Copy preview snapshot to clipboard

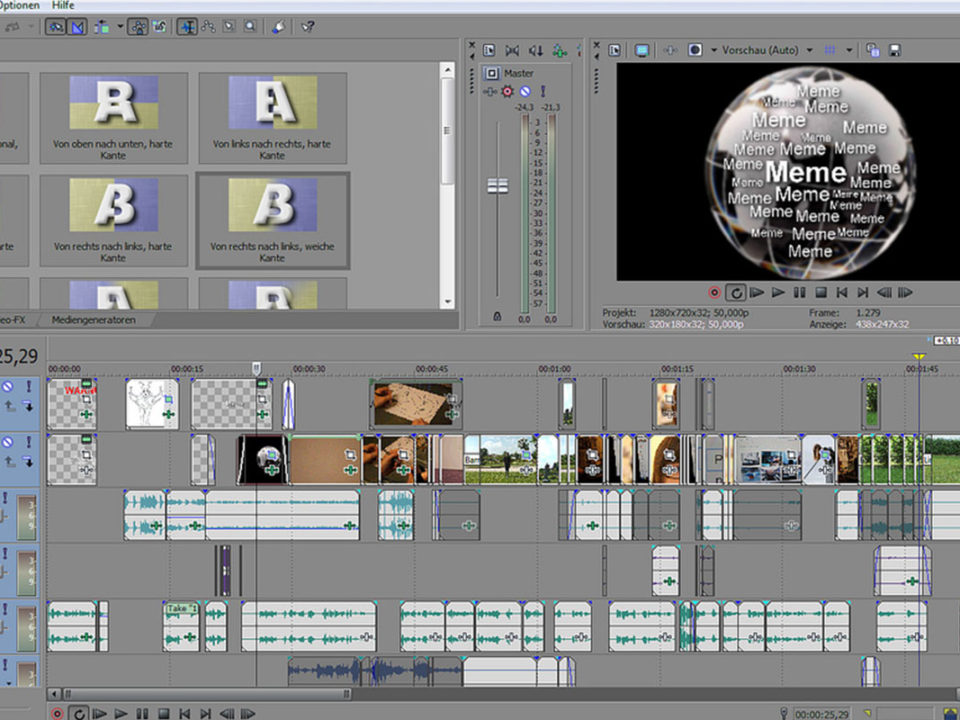(872, 50)
